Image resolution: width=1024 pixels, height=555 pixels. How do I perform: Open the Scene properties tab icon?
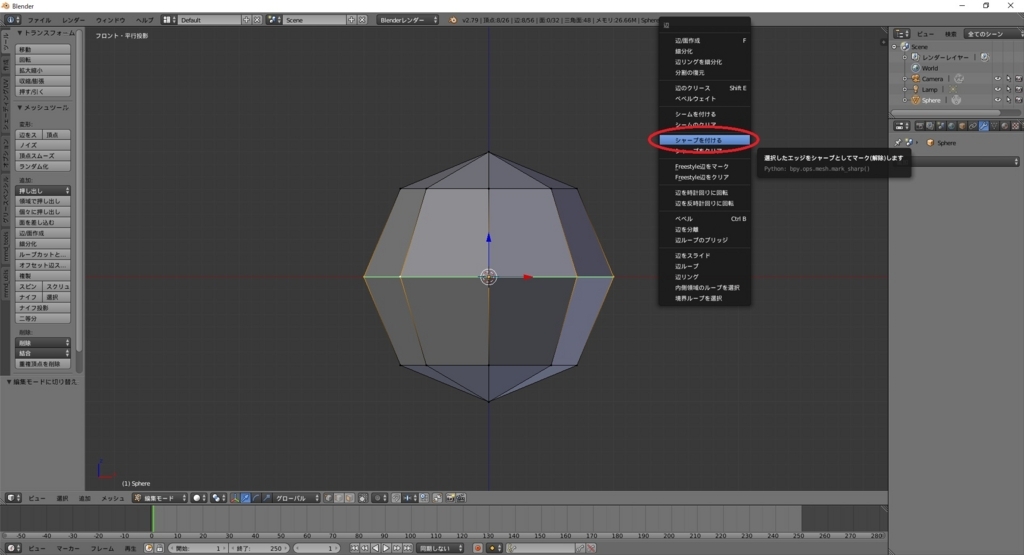[941, 126]
